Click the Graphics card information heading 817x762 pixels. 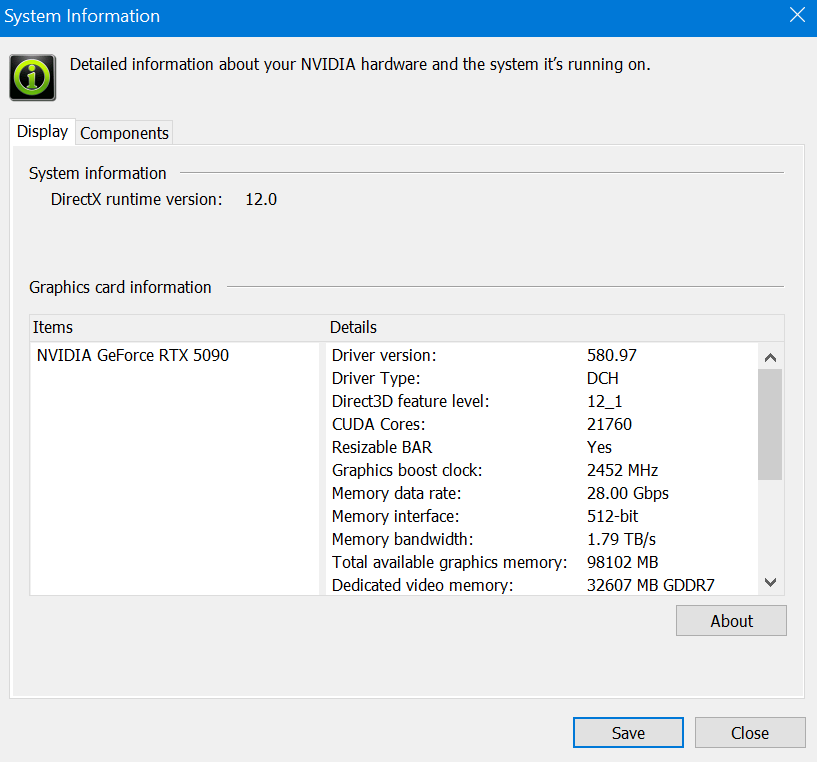(x=120, y=287)
